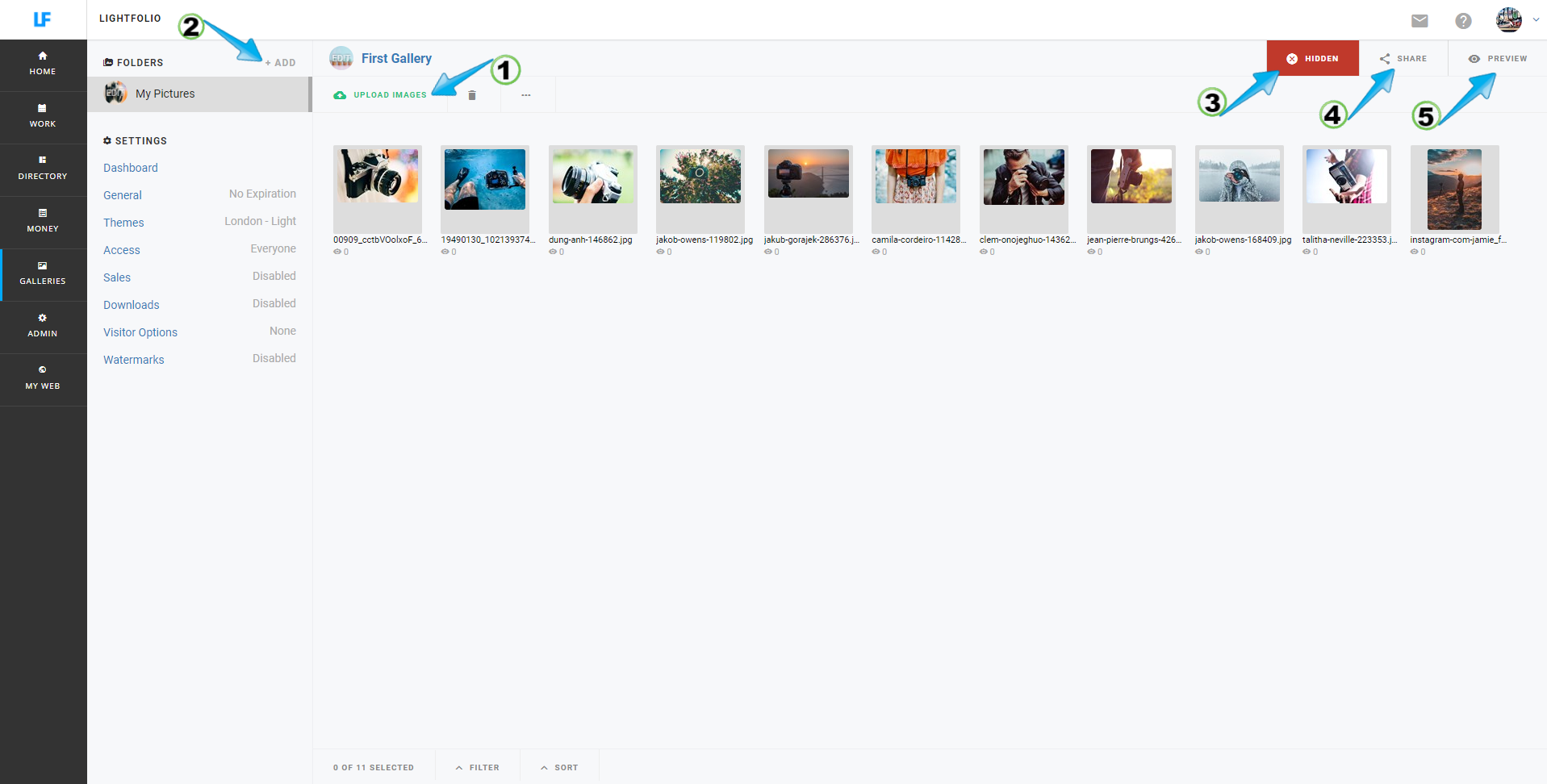Open the mail inbox icon
The width and height of the screenshot is (1547, 784).
tap(1419, 21)
